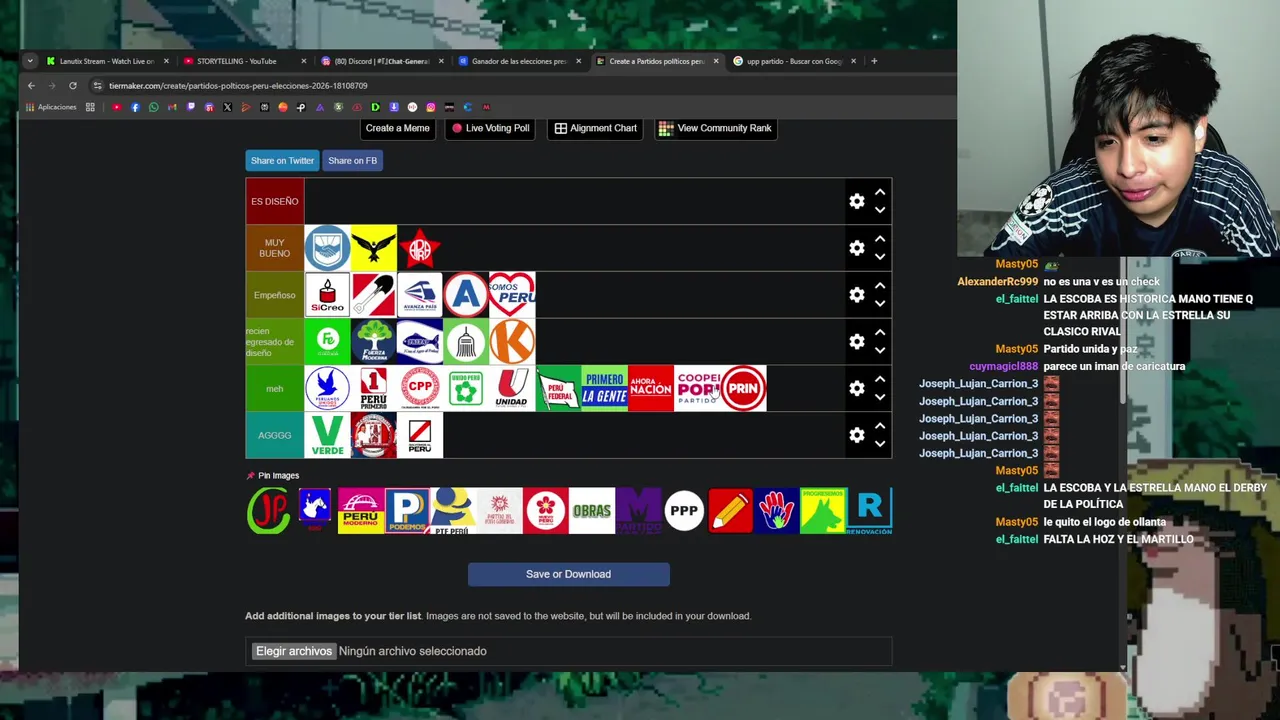Move meh tier up with arrow
The height and width of the screenshot is (720, 1280).
[880, 379]
